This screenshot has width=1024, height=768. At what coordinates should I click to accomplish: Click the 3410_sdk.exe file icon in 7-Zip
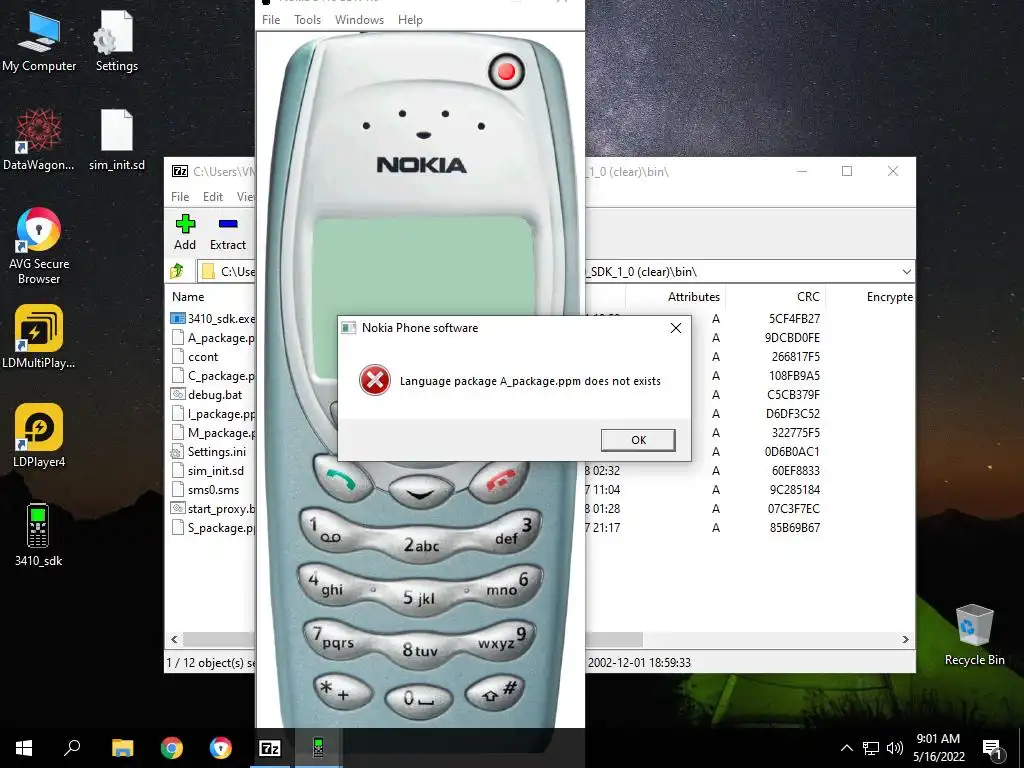[x=178, y=319]
